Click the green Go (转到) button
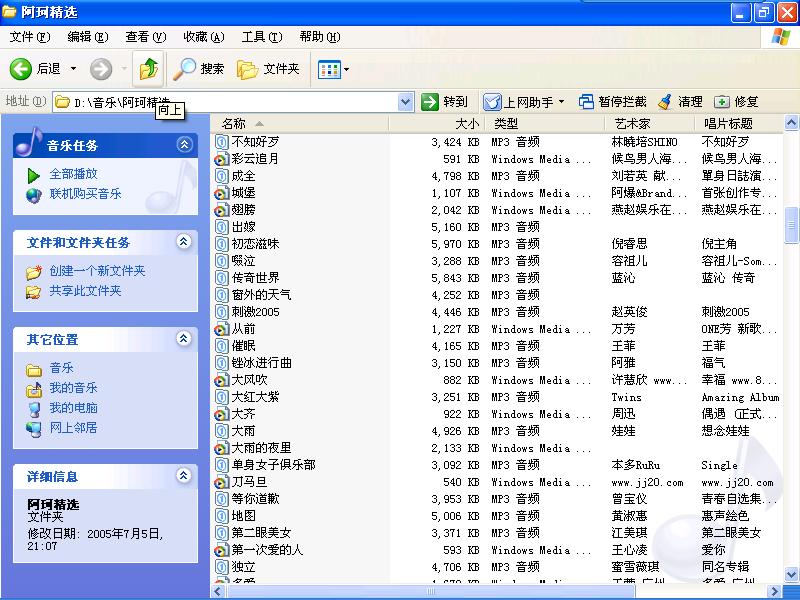The width and height of the screenshot is (800, 600). [x=431, y=102]
